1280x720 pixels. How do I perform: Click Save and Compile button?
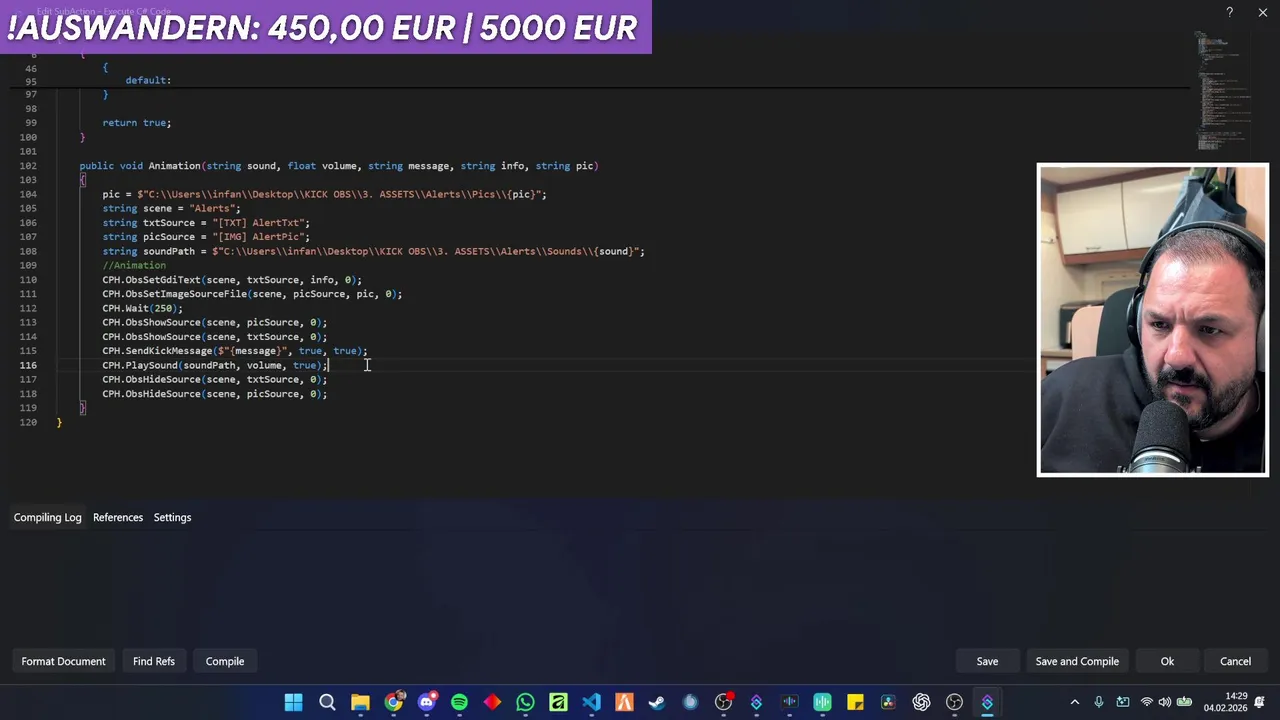pos(1077,661)
